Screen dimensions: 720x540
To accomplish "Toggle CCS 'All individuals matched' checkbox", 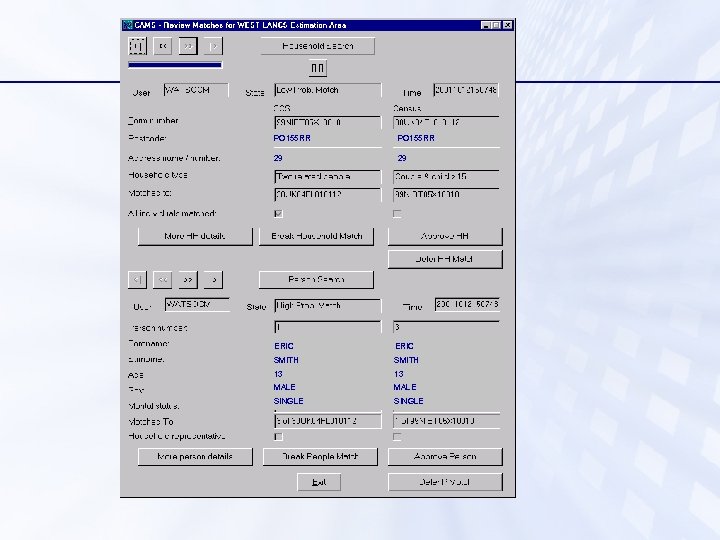I will click(278, 214).
